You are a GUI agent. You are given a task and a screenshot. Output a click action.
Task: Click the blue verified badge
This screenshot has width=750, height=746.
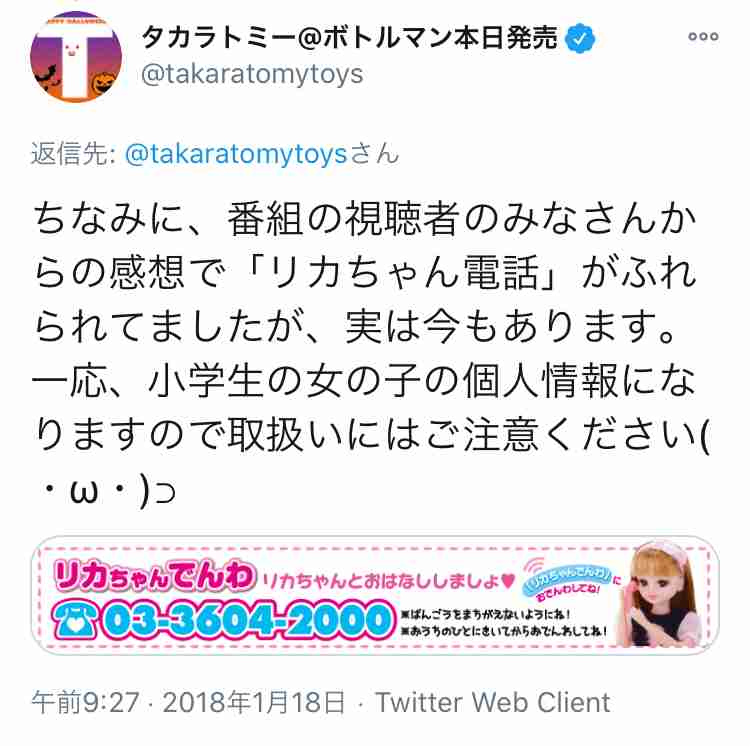click(580, 37)
